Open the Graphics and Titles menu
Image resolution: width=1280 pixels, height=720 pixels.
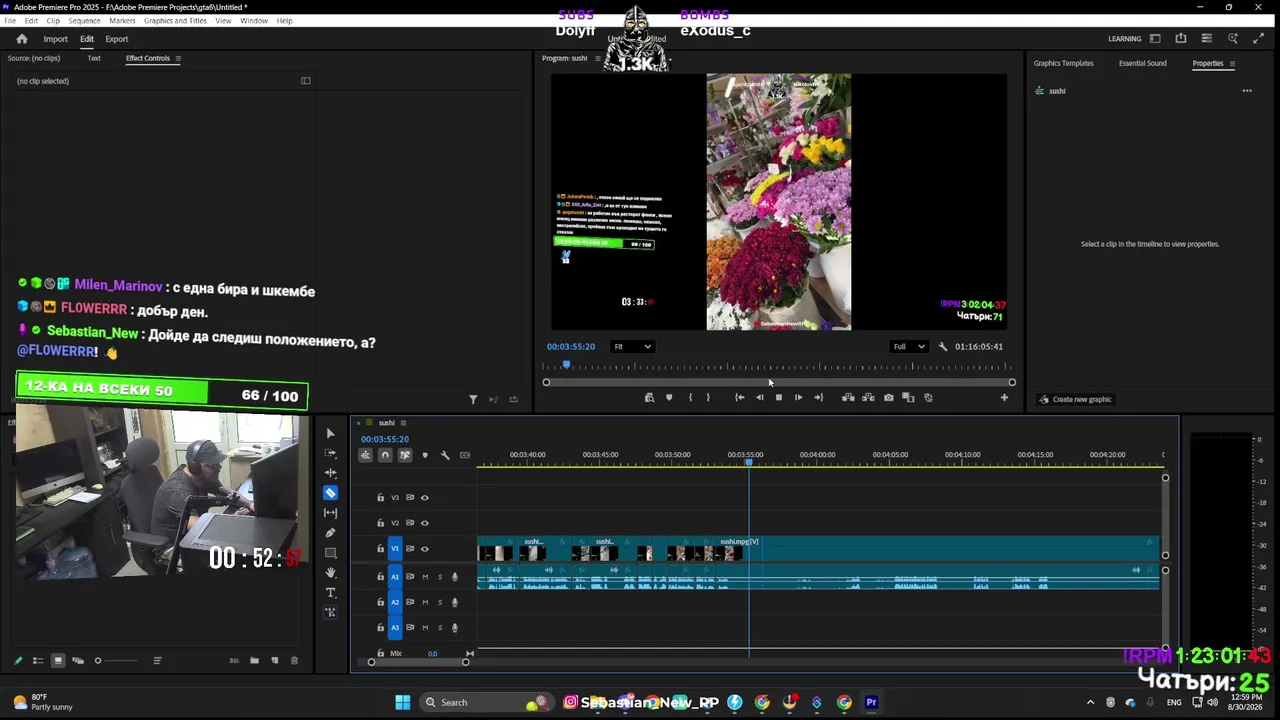[175, 21]
